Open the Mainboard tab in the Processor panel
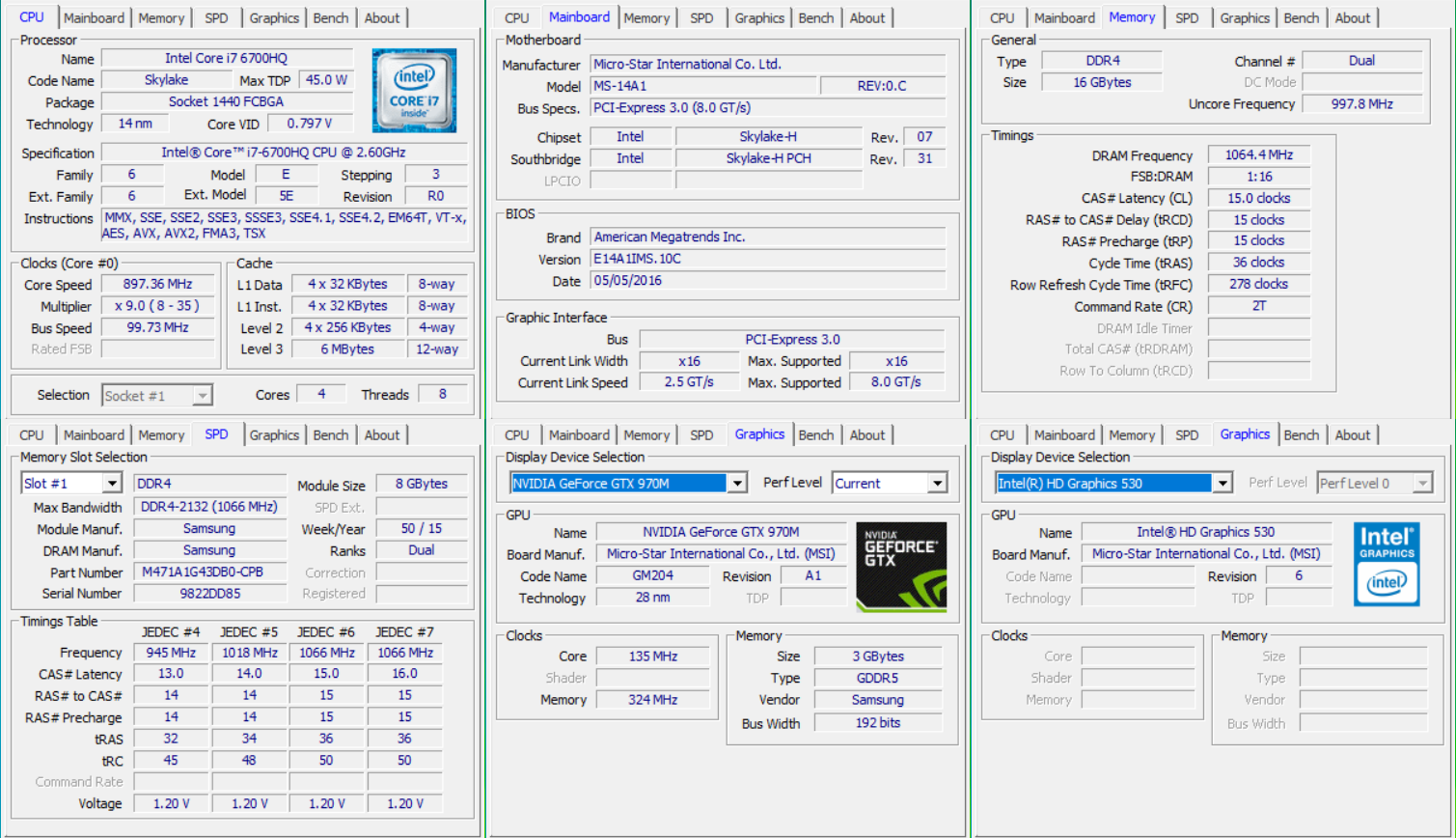The width and height of the screenshot is (1456, 838). (94, 18)
